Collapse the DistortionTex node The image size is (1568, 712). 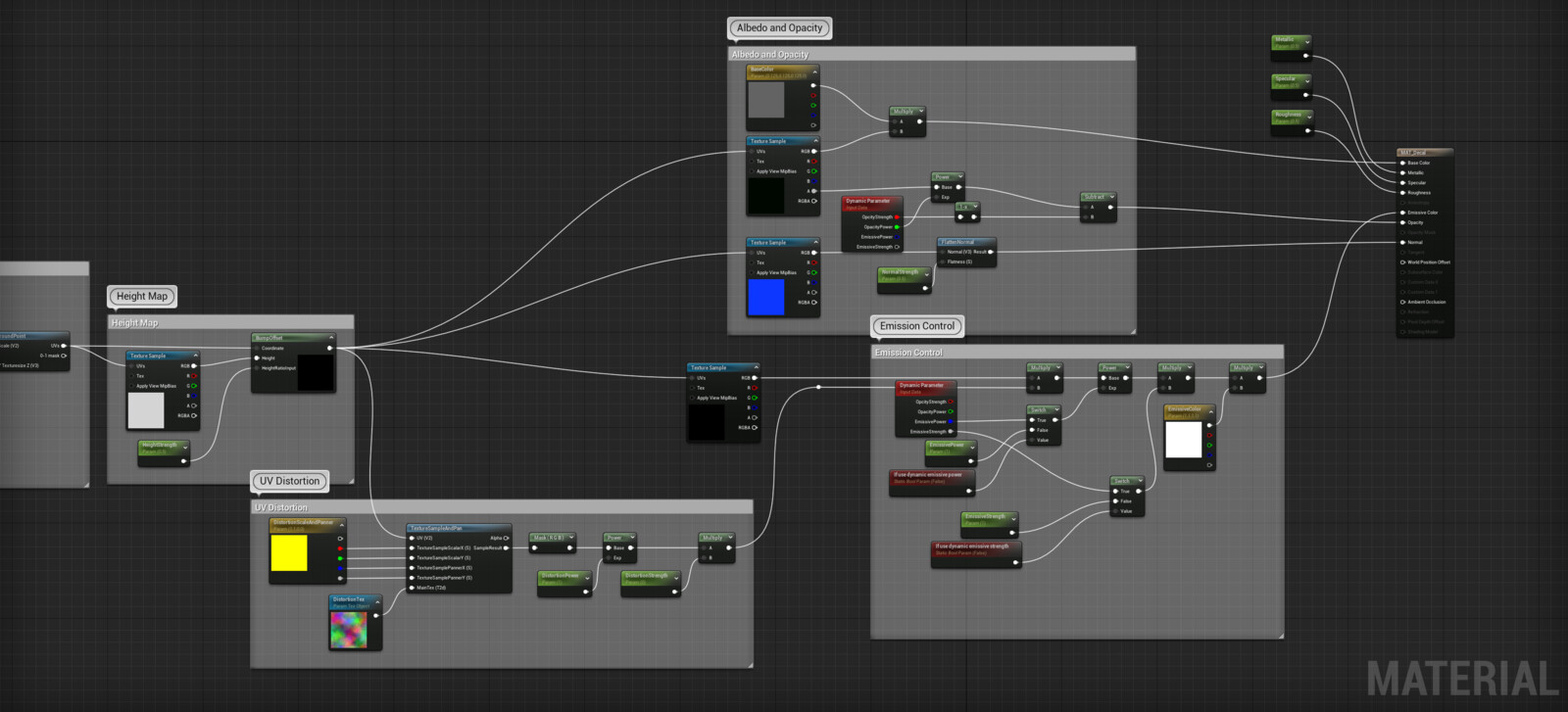377,600
